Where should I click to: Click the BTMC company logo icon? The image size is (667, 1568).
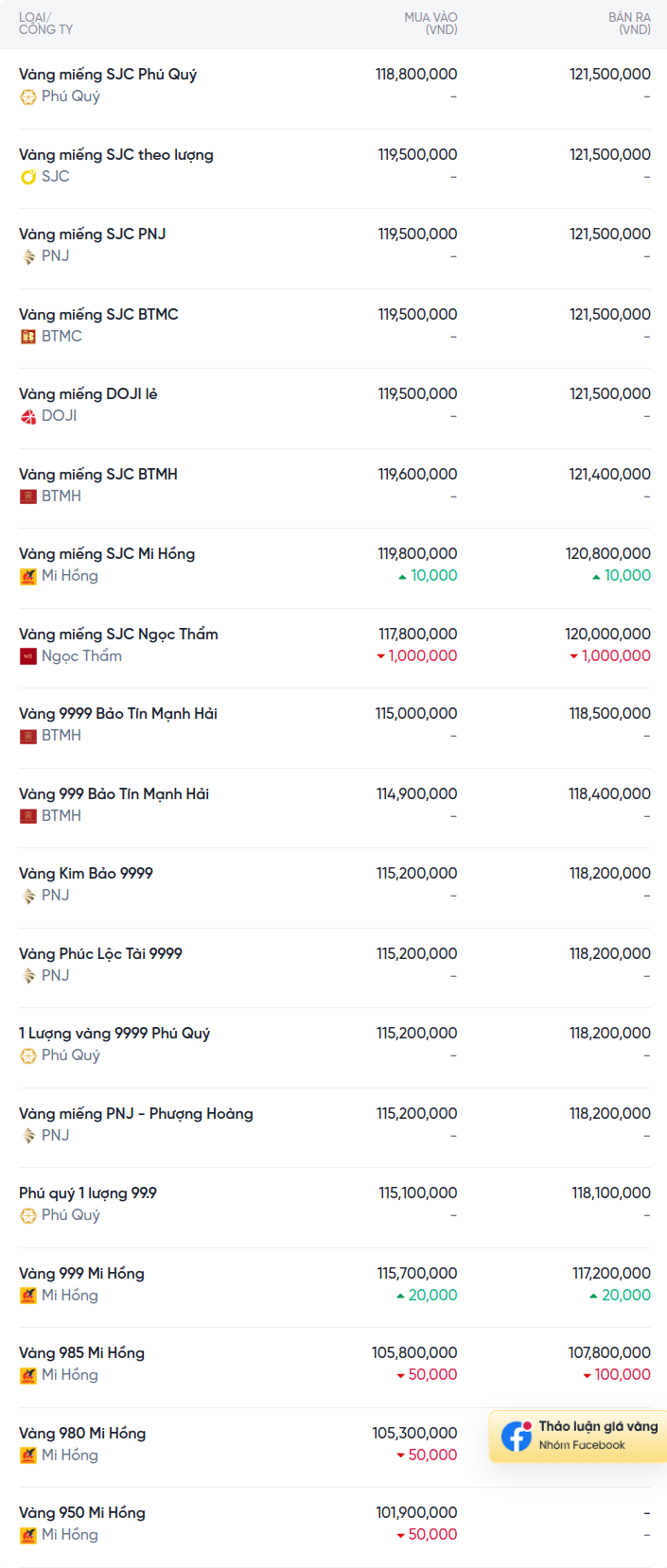[x=28, y=336]
